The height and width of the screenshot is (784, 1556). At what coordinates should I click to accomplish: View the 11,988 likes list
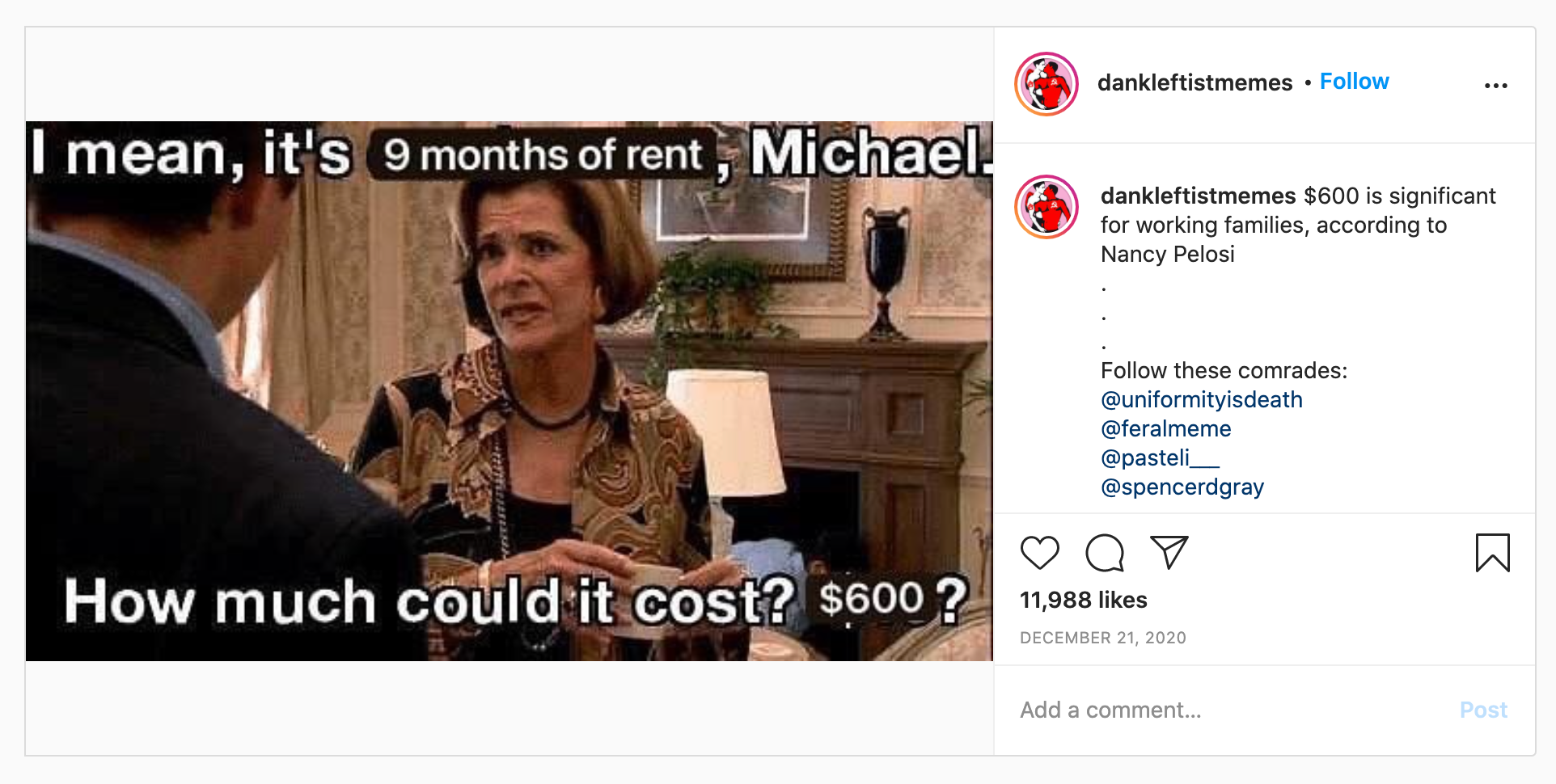[1083, 600]
